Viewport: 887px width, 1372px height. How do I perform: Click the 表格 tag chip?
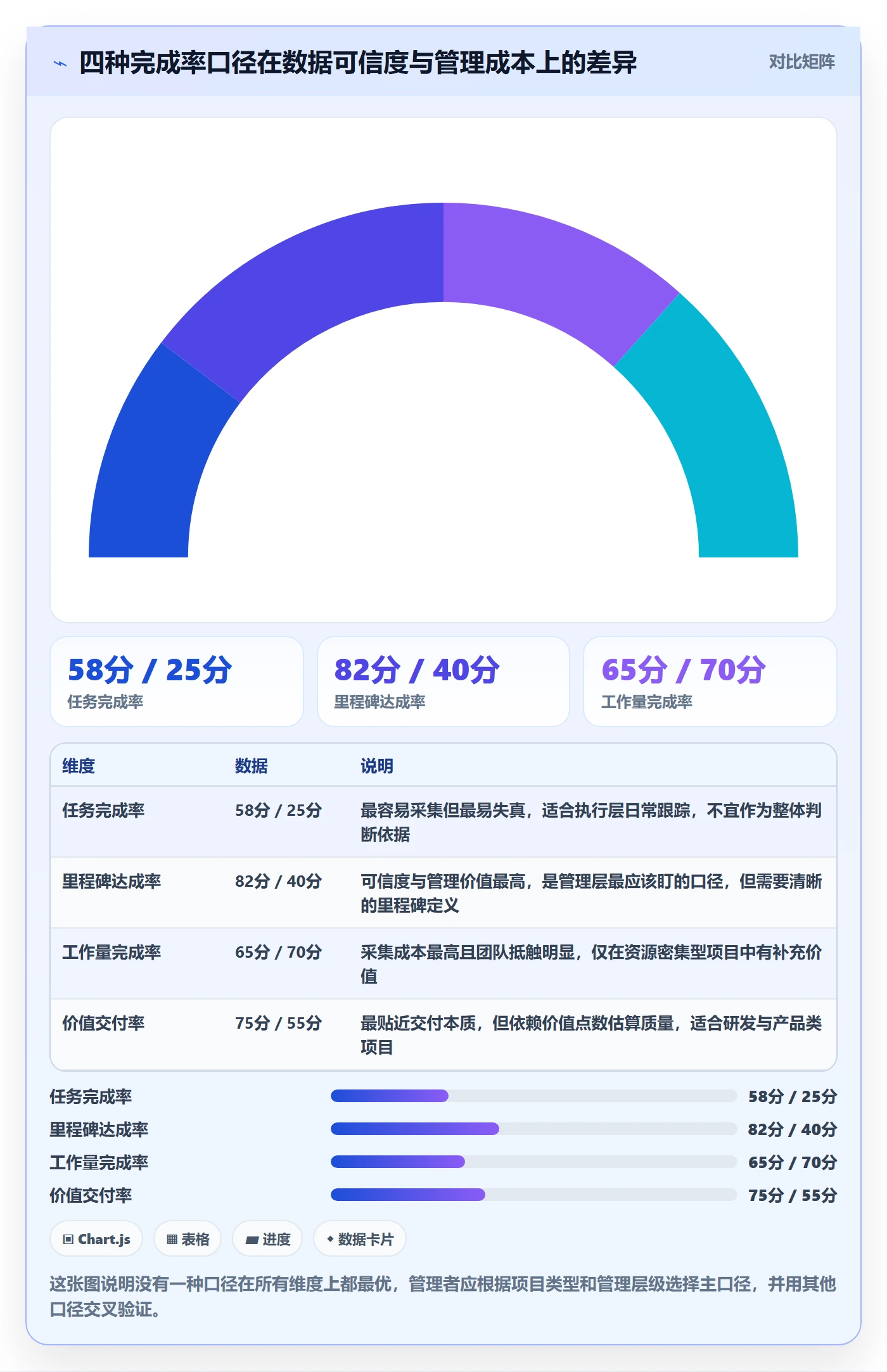[188, 1239]
